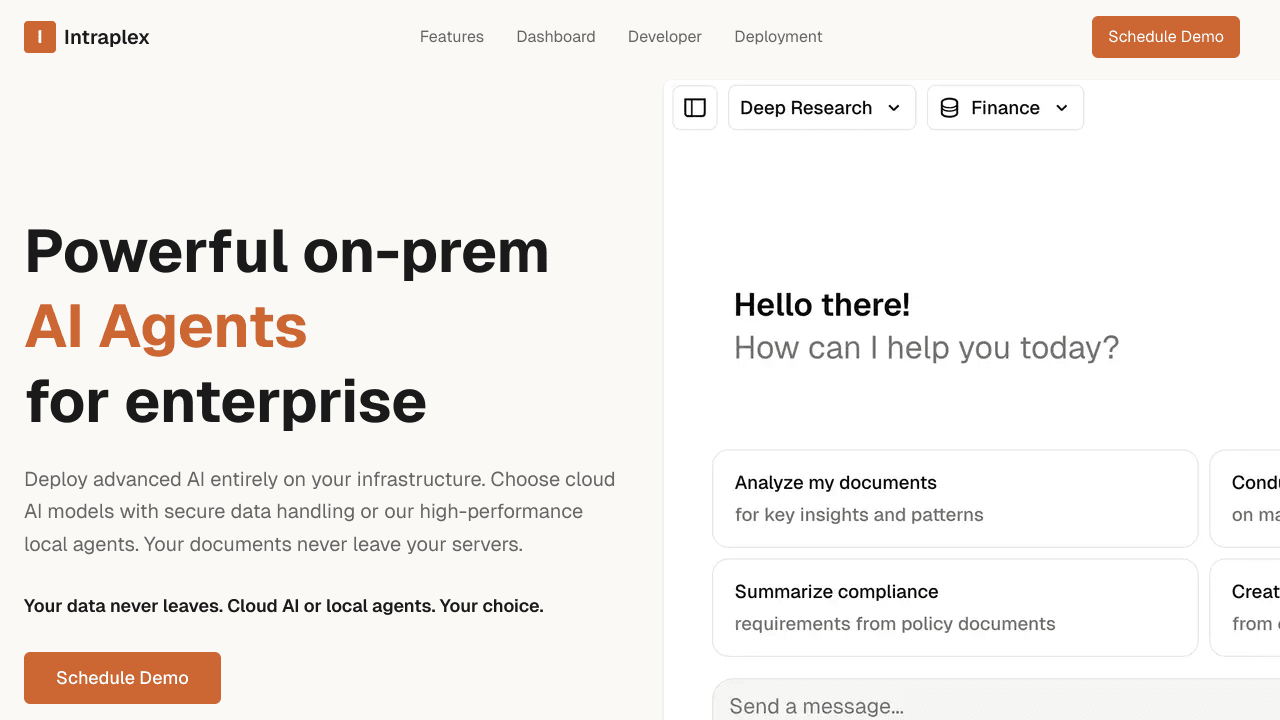This screenshot has width=1280, height=720.
Task: Click Schedule Demo button below hero text
Action: coord(122,678)
